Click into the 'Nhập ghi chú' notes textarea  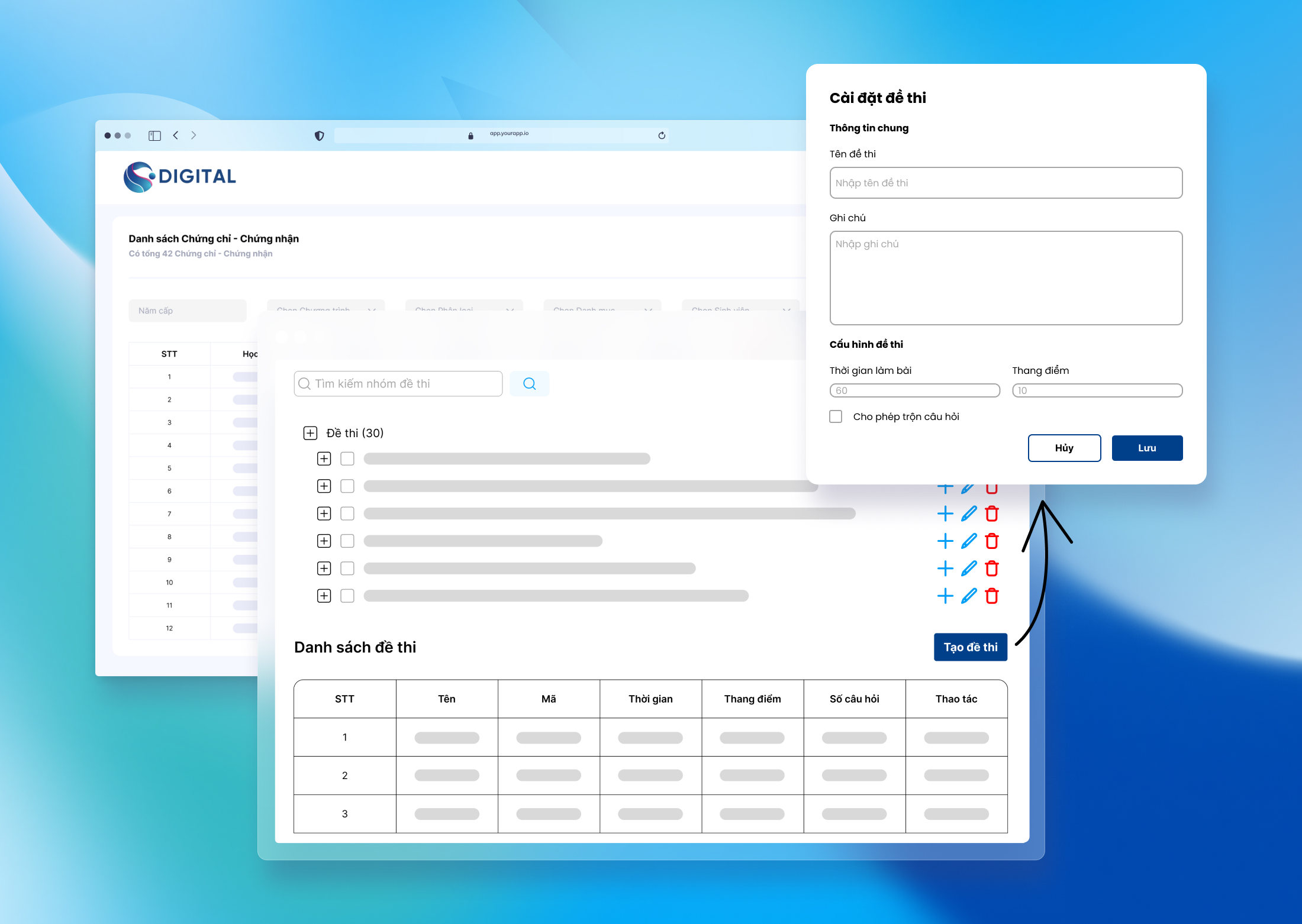[x=1005, y=278]
